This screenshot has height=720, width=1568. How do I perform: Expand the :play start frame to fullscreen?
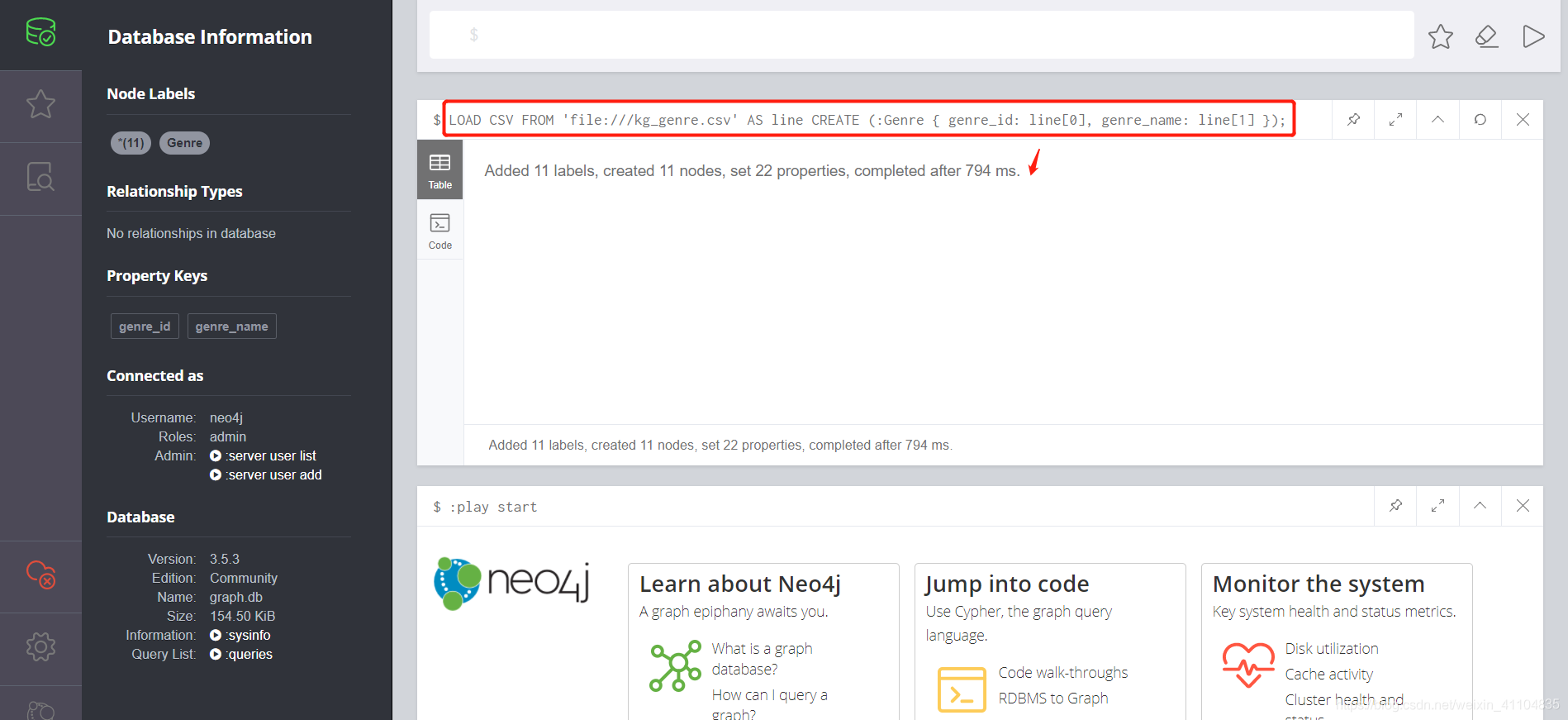[1437, 506]
